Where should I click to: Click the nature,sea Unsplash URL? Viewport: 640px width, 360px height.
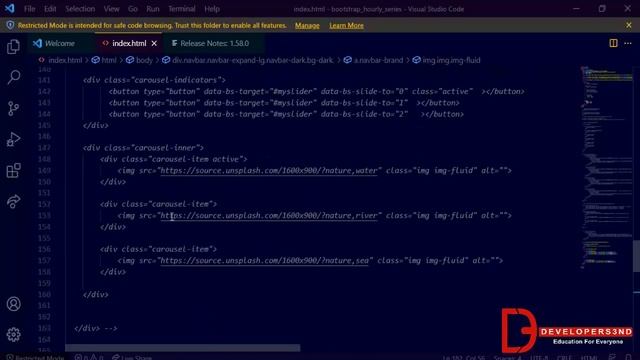[x=264, y=260]
